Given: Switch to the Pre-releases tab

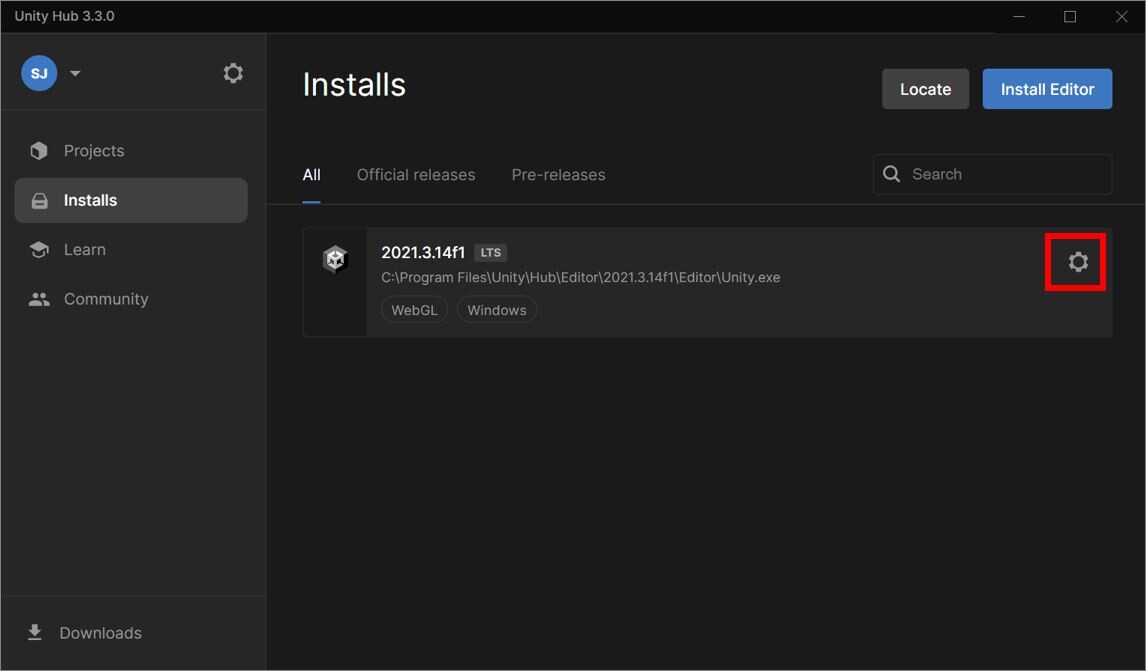Looking at the screenshot, I should [x=558, y=175].
